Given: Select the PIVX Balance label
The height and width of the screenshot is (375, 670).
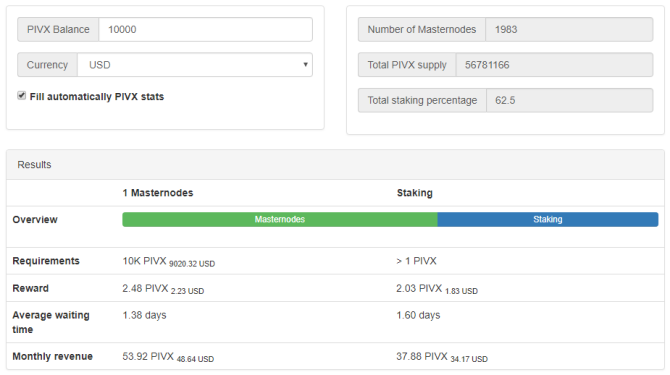Looking at the screenshot, I should [x=58, y=29].
